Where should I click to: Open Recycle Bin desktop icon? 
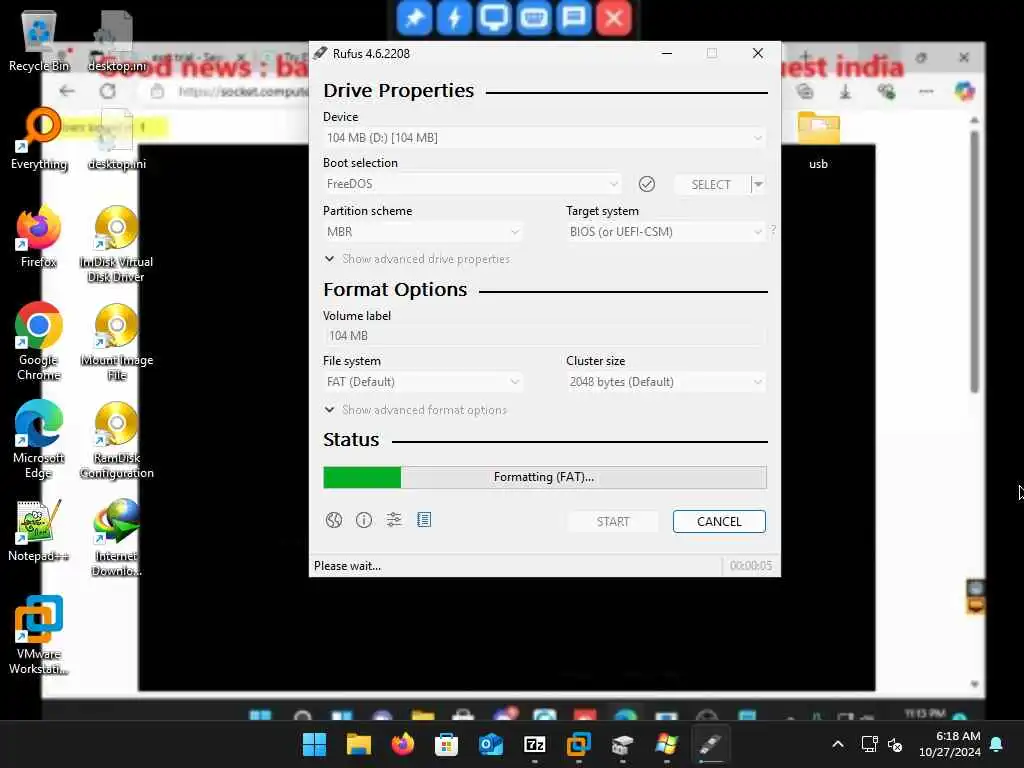coord(39,40)
